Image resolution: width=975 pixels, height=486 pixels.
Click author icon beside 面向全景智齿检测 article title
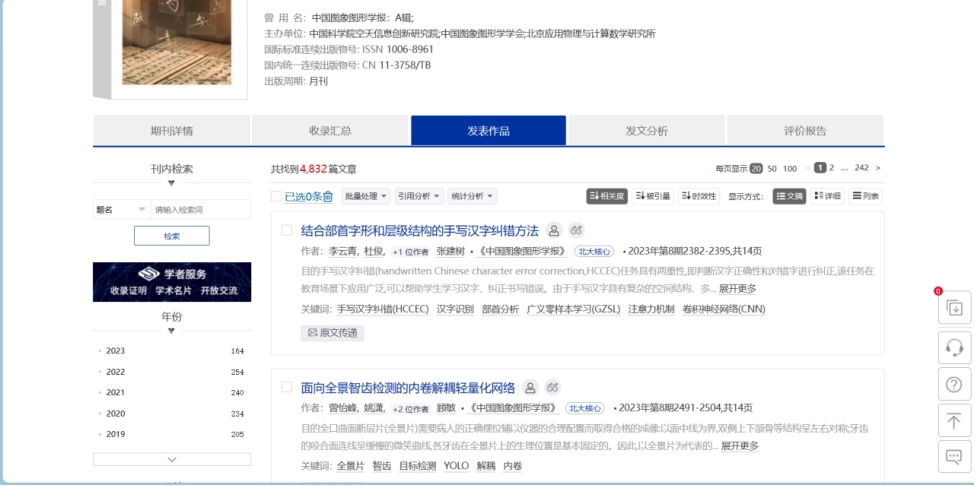point(530,388)
